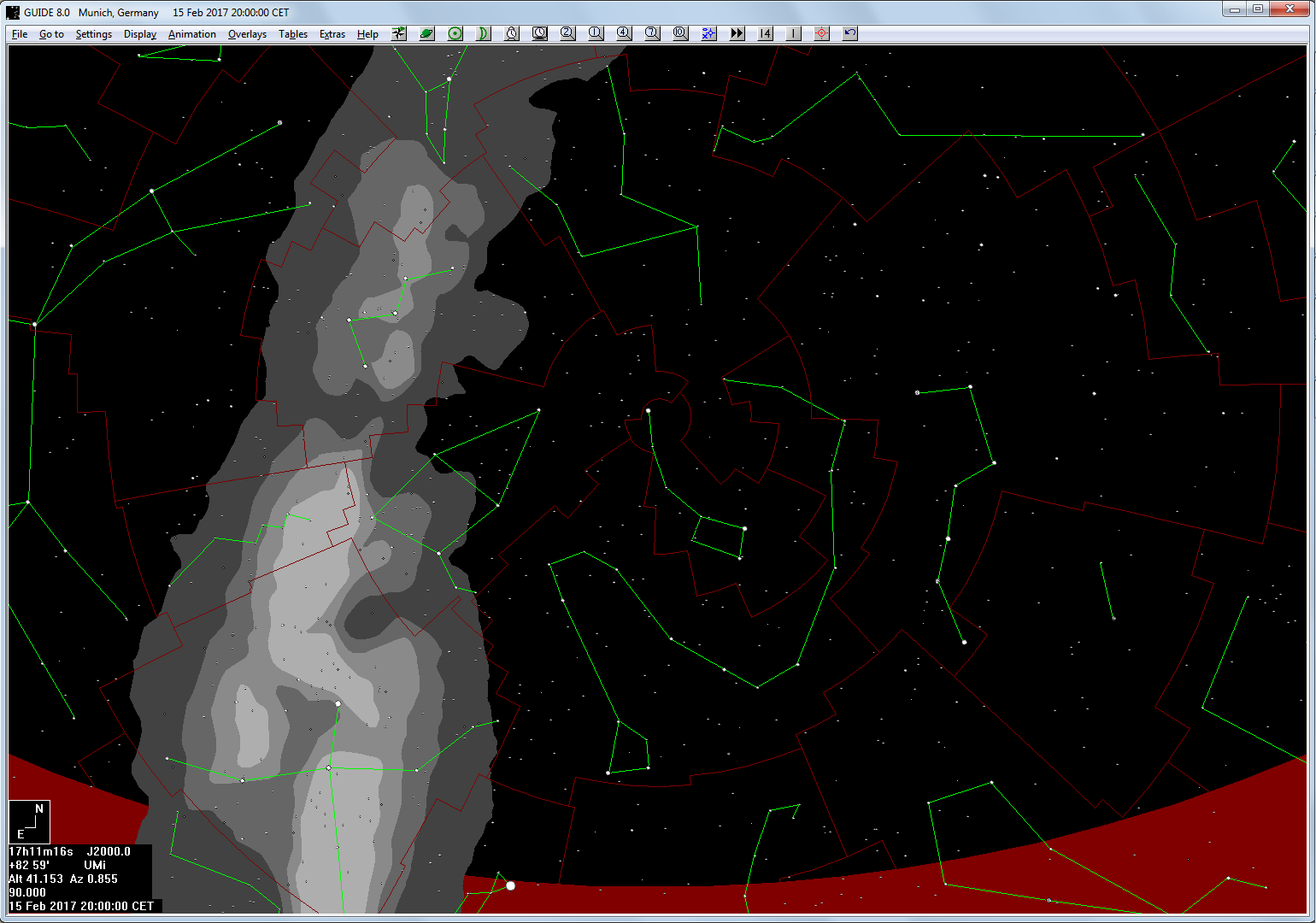This screenshot has width=1316, height=923.
Task: Select magnifier zoom level 10 icon
Action: point(681,33)
